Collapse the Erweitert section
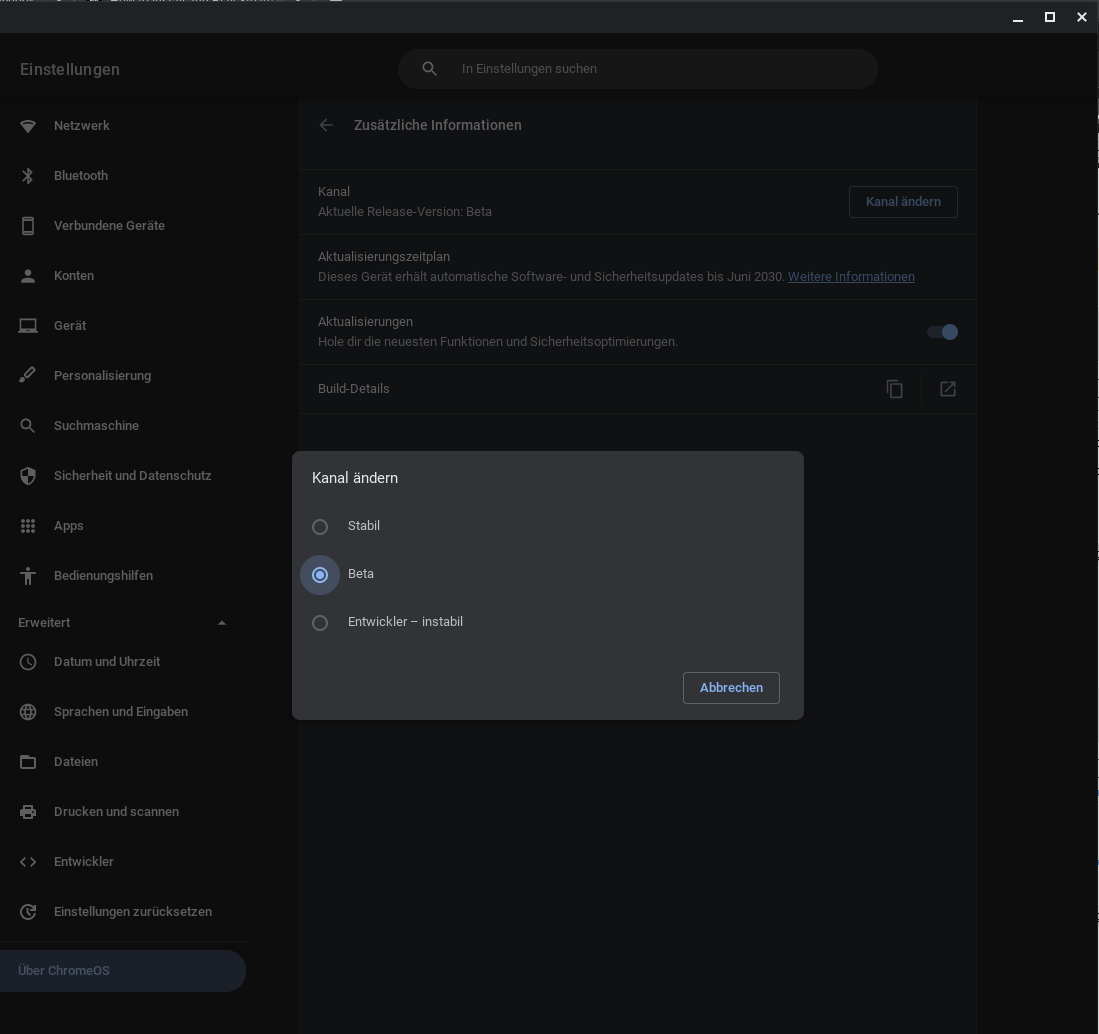This screenshot has width=1099, height=1034. (222, 623)
